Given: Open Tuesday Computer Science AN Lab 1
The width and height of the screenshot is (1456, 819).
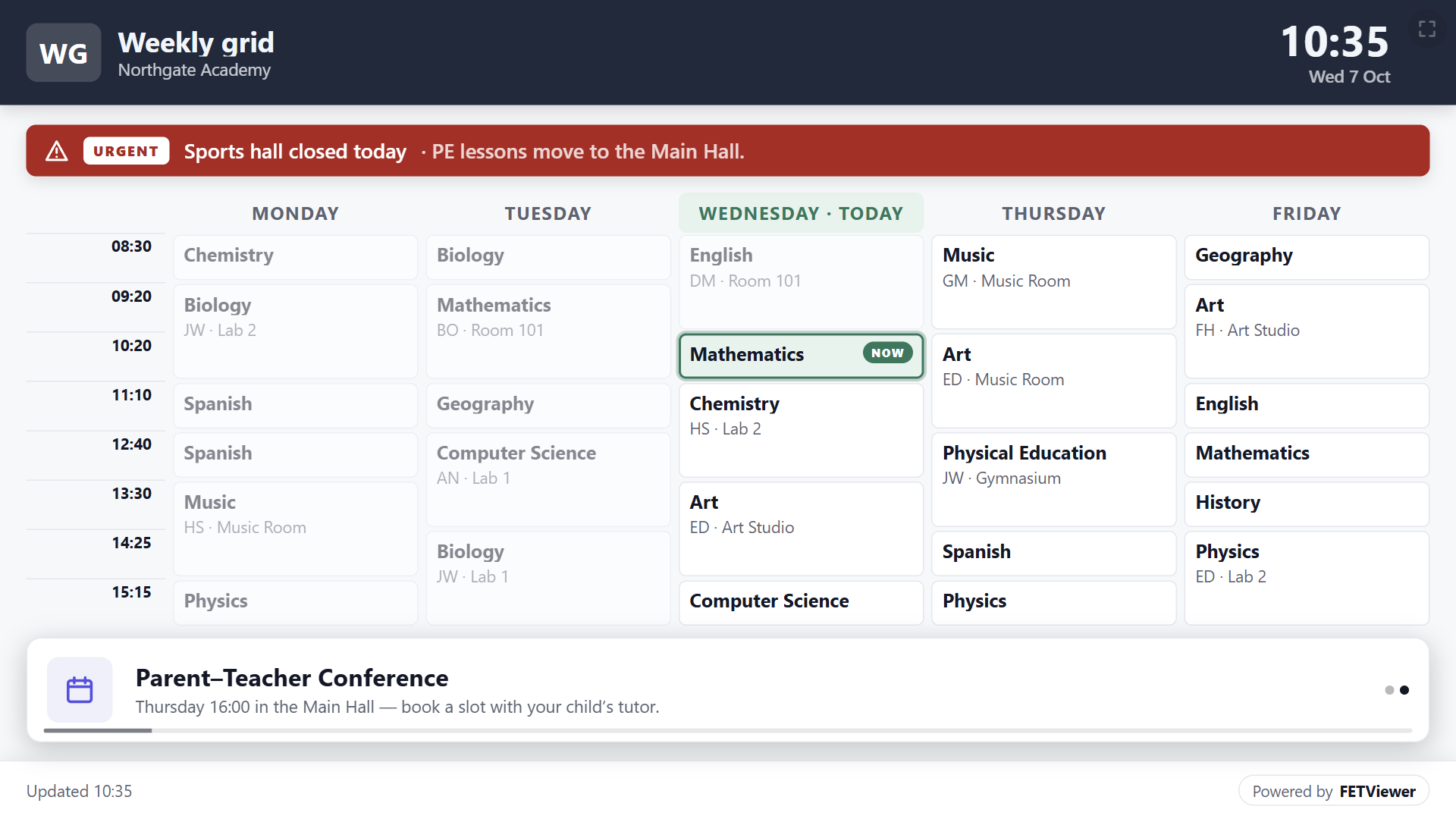Looking at the screenshot, I should tap(548, 479).
